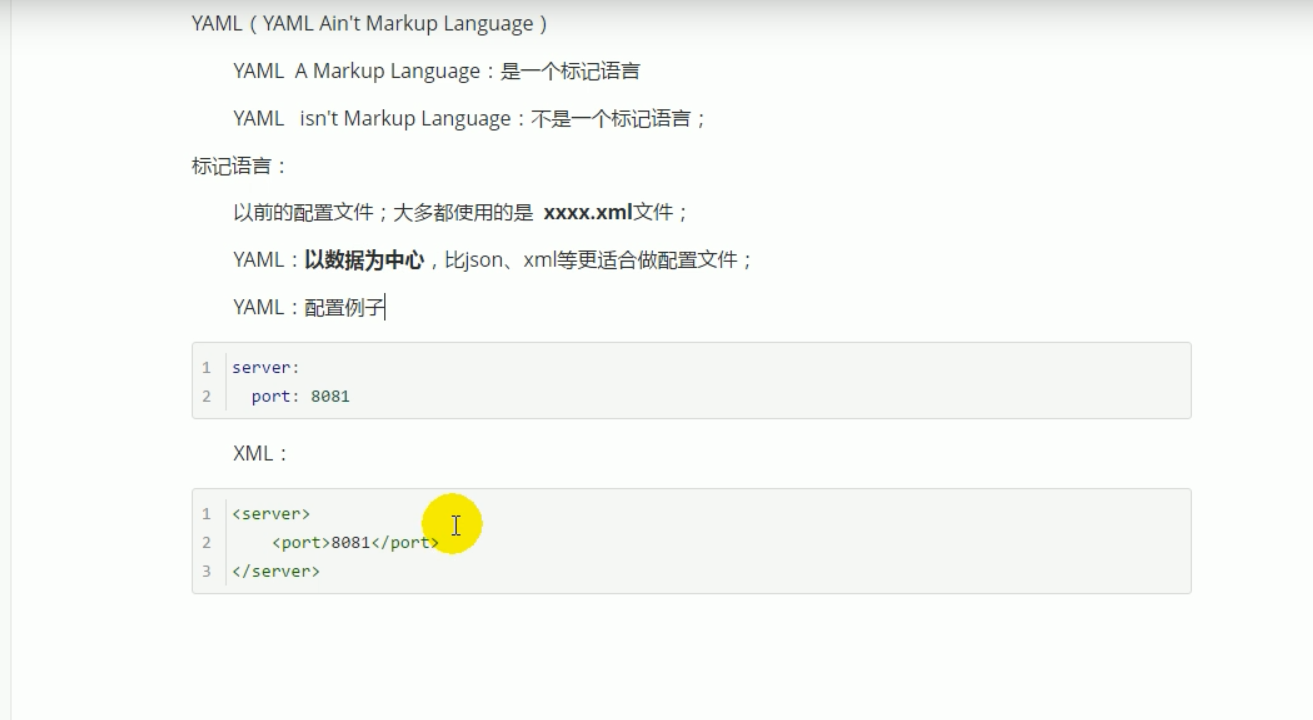Click the bold text 'xxxx.xml'
The image size is (1313, 720).
click(x=588, y=213)
